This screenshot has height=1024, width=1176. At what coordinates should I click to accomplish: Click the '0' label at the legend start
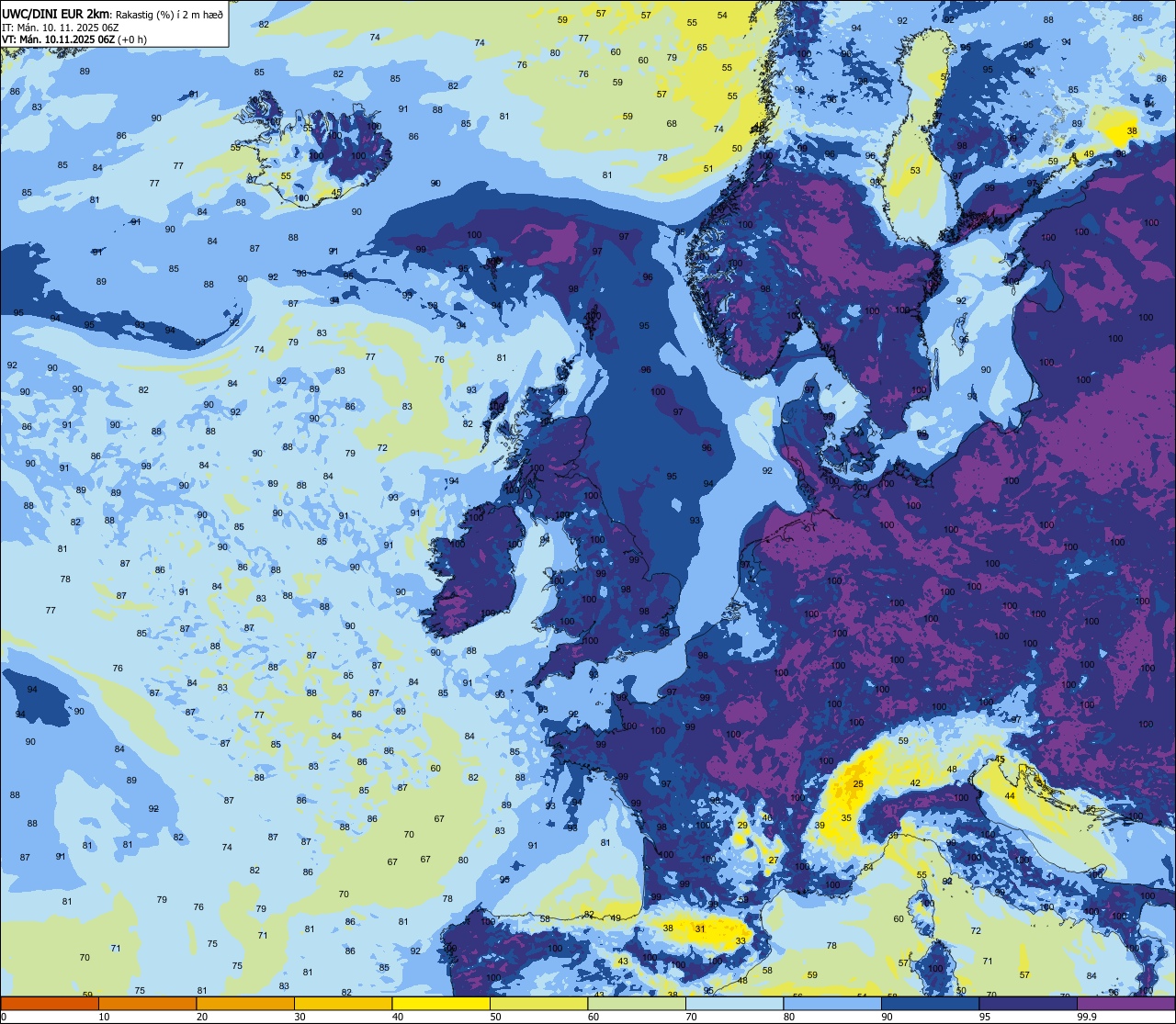pos(4,1017)
